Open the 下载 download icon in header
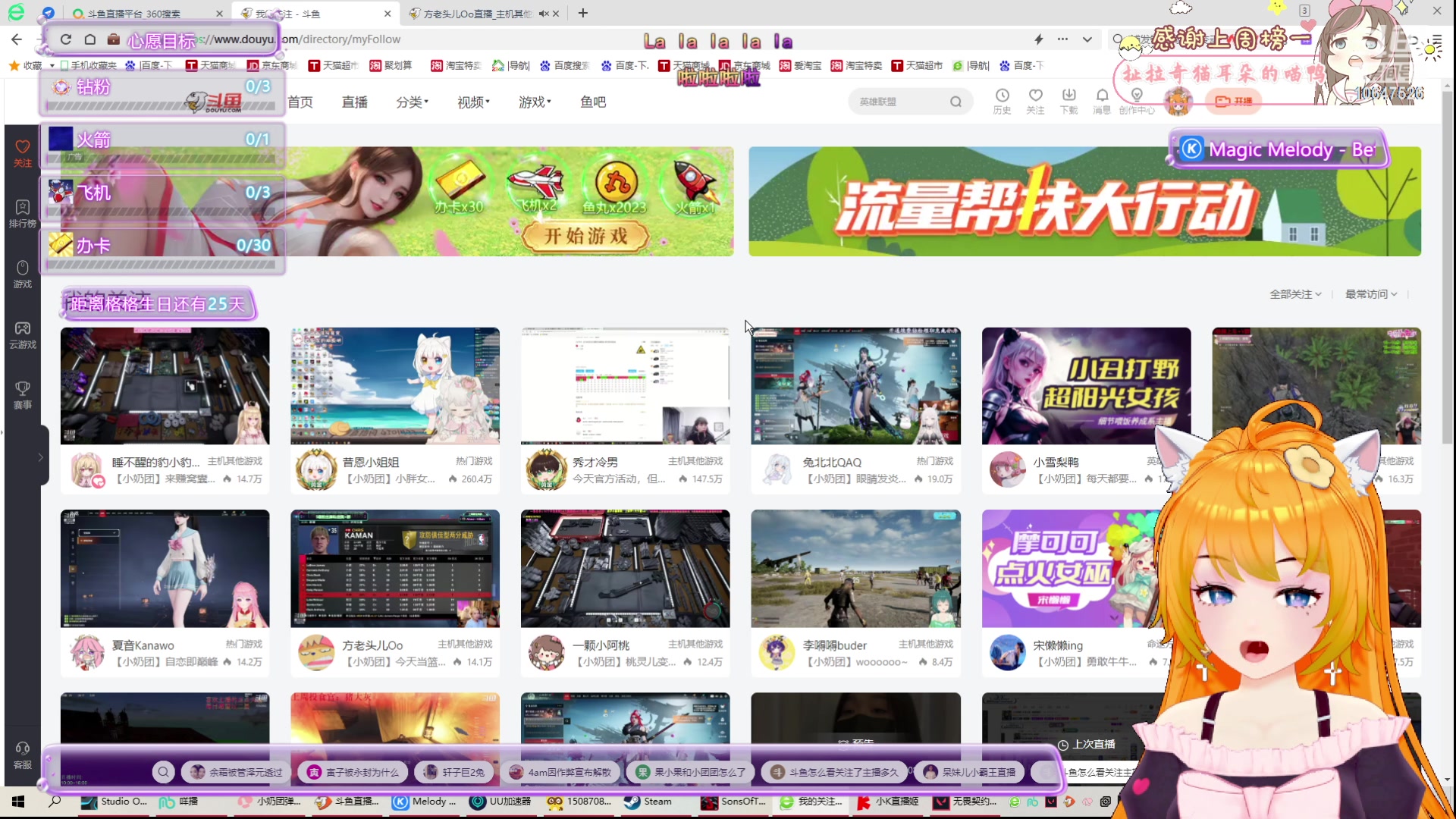 pyautogui.click(x=1068, y=101)
